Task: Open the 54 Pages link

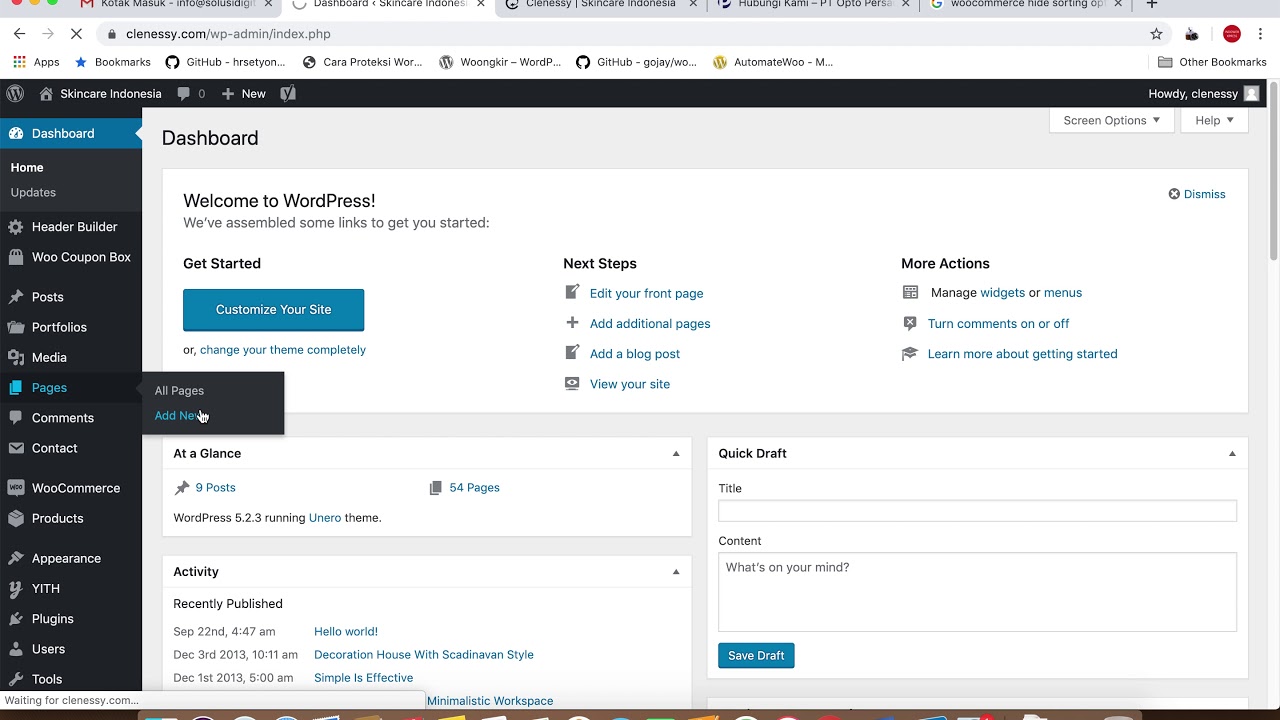Action: click(474, 488)
